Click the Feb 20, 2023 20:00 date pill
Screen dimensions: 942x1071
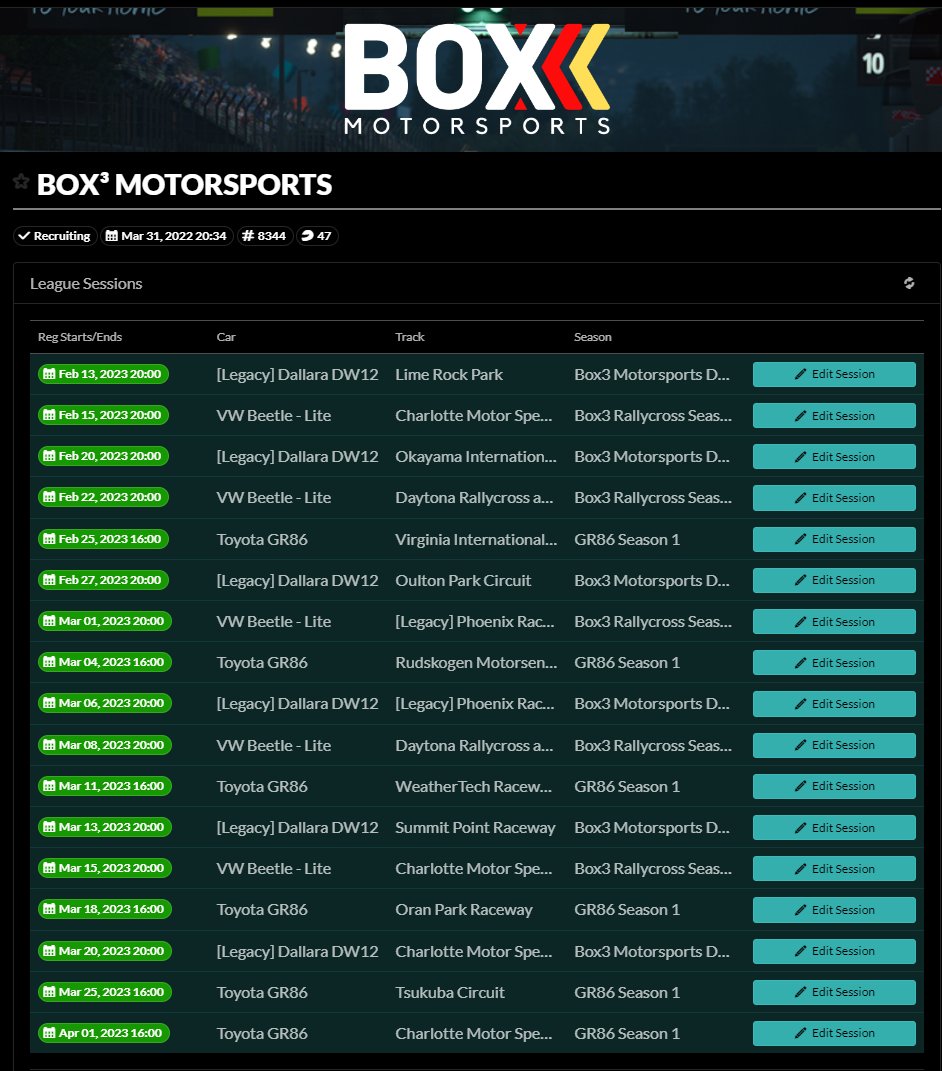click(x=103, y=456)
